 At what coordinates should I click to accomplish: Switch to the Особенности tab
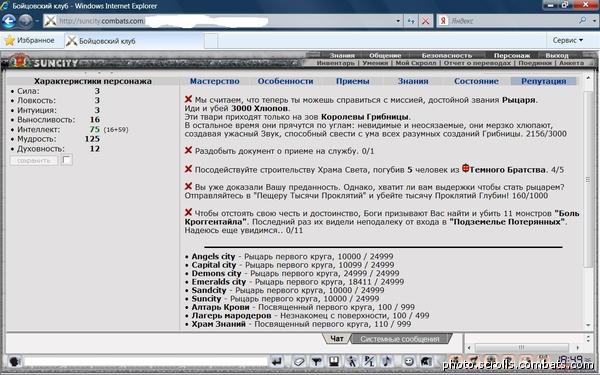[x=285, y=81]
